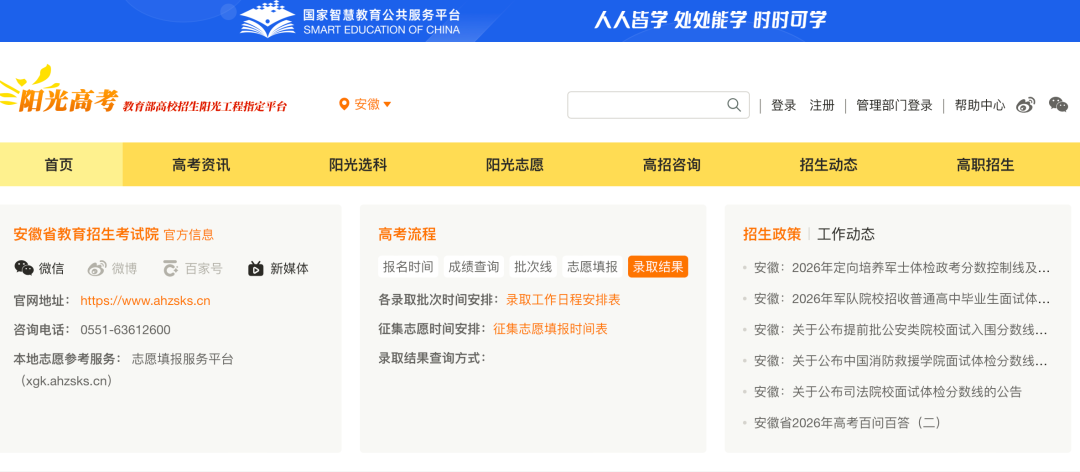
Task: Open 提前批公安类院校面试入围分数线 article
Action: [x=902, y=330]
